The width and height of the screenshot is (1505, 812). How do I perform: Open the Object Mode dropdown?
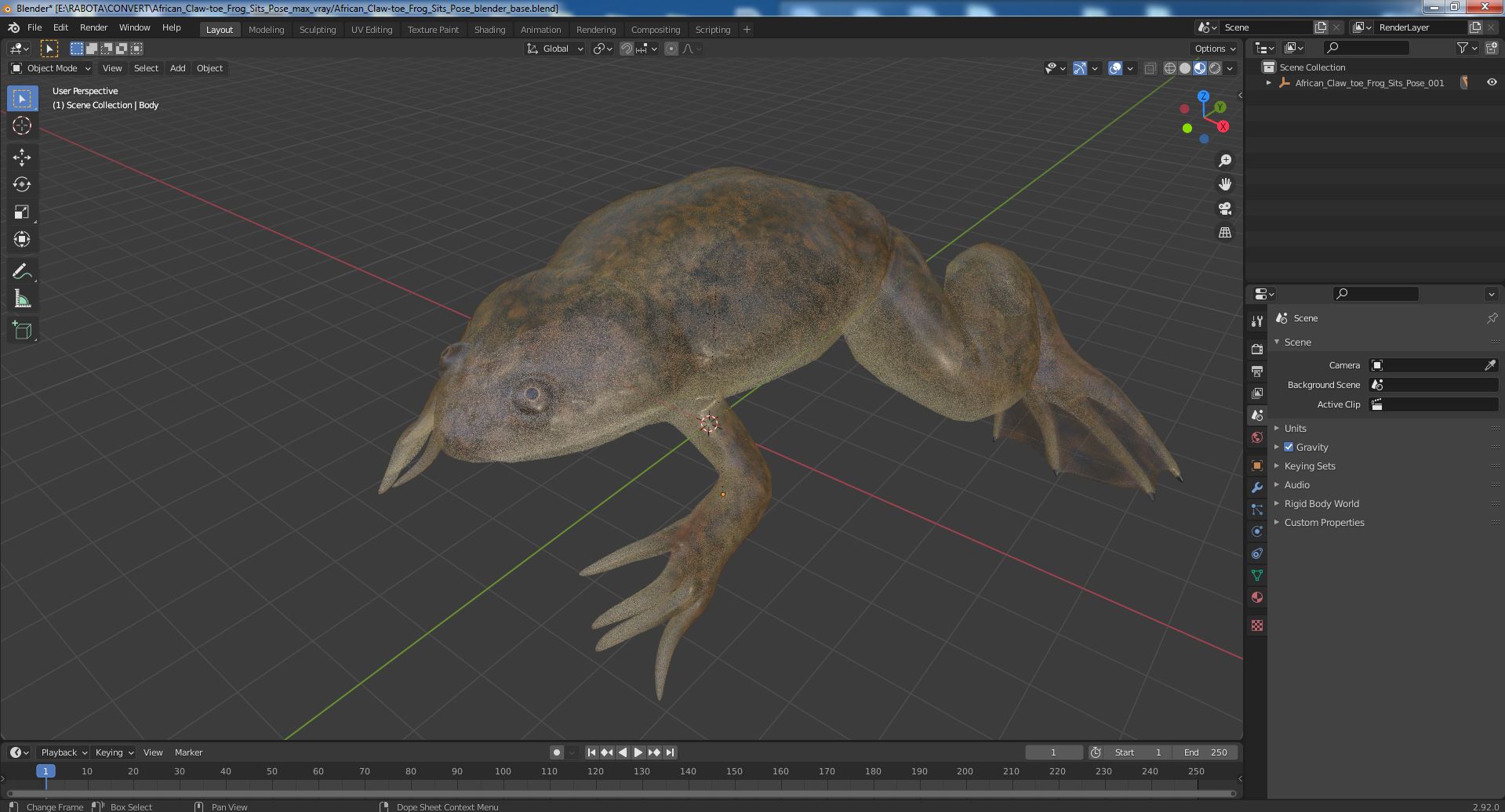[x=51, y=68]
